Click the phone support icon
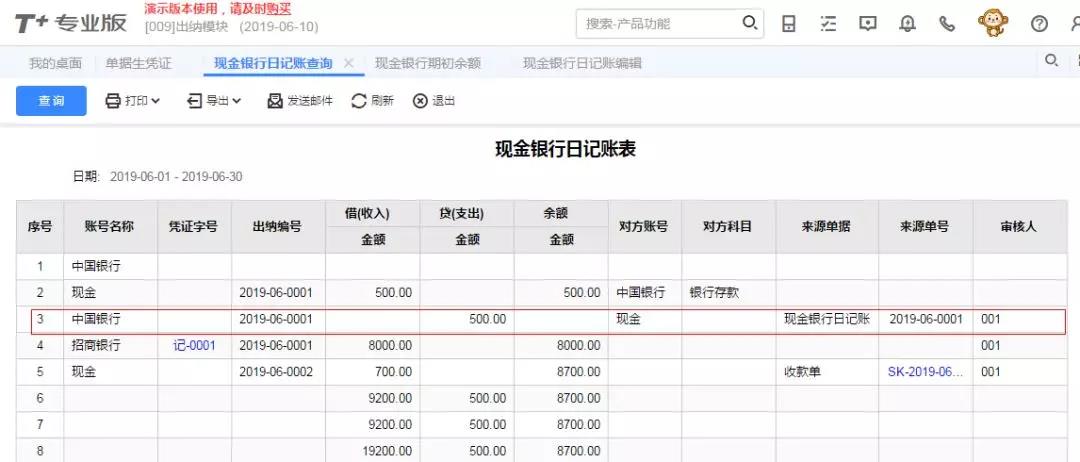The width and height of the screenshot is (1080, 462). [x=947, y=24]
